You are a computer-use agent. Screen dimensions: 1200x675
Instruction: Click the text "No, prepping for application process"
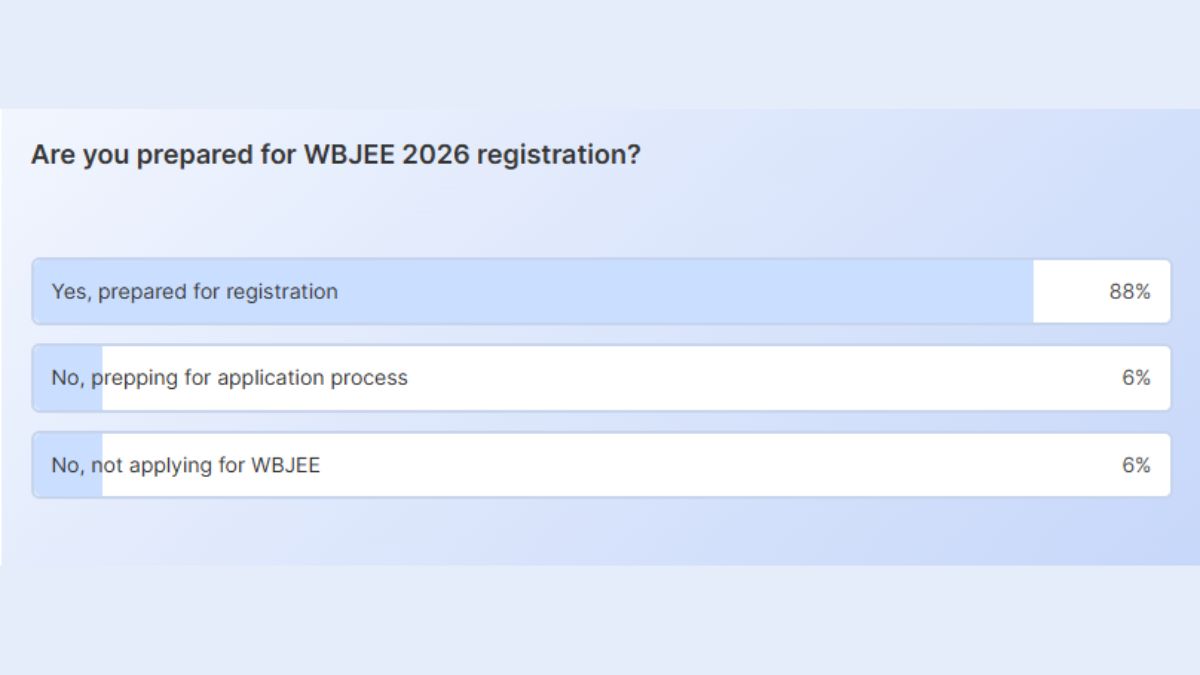click(x=229, y=378)
